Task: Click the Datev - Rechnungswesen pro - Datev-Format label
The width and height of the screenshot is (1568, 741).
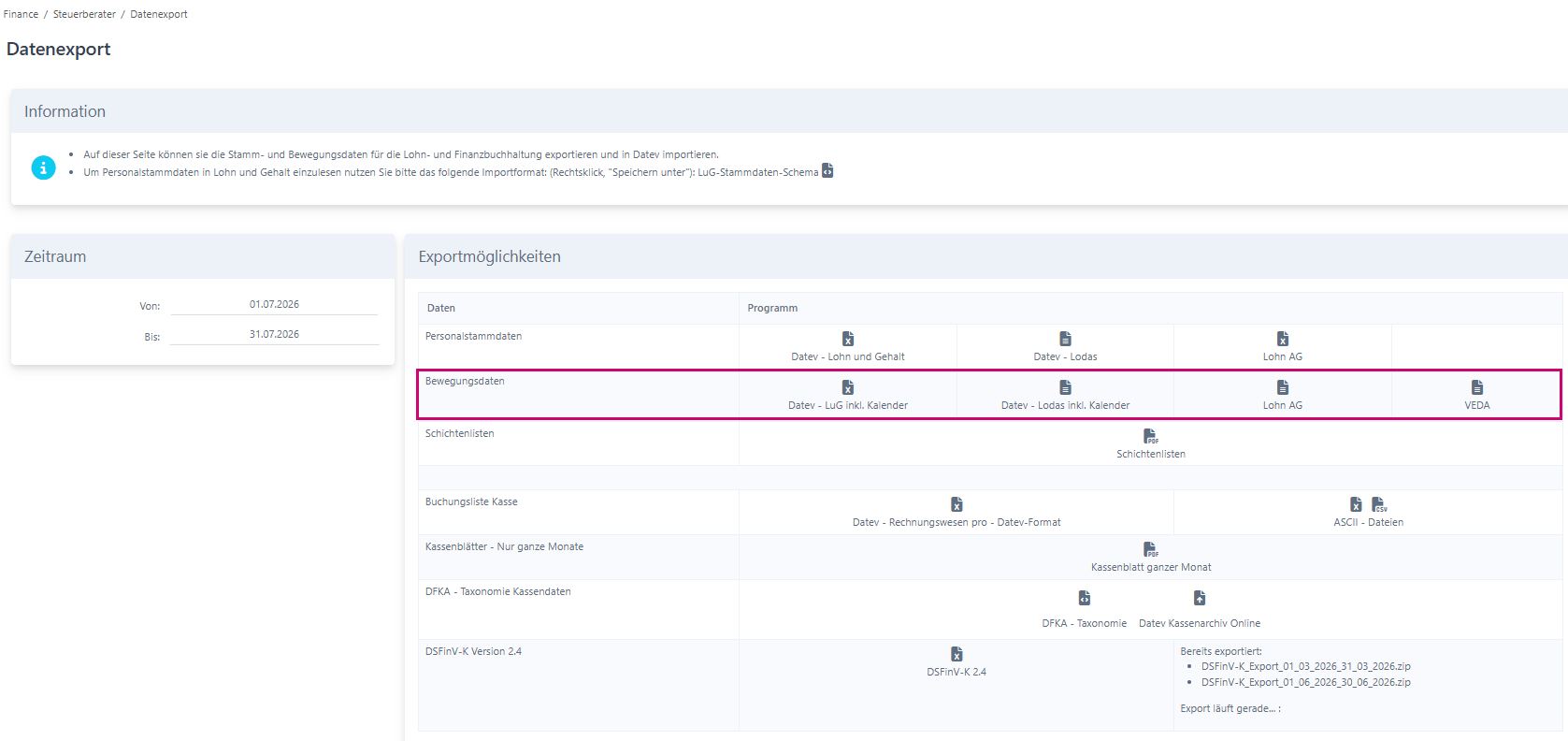Action: point(957,522)
